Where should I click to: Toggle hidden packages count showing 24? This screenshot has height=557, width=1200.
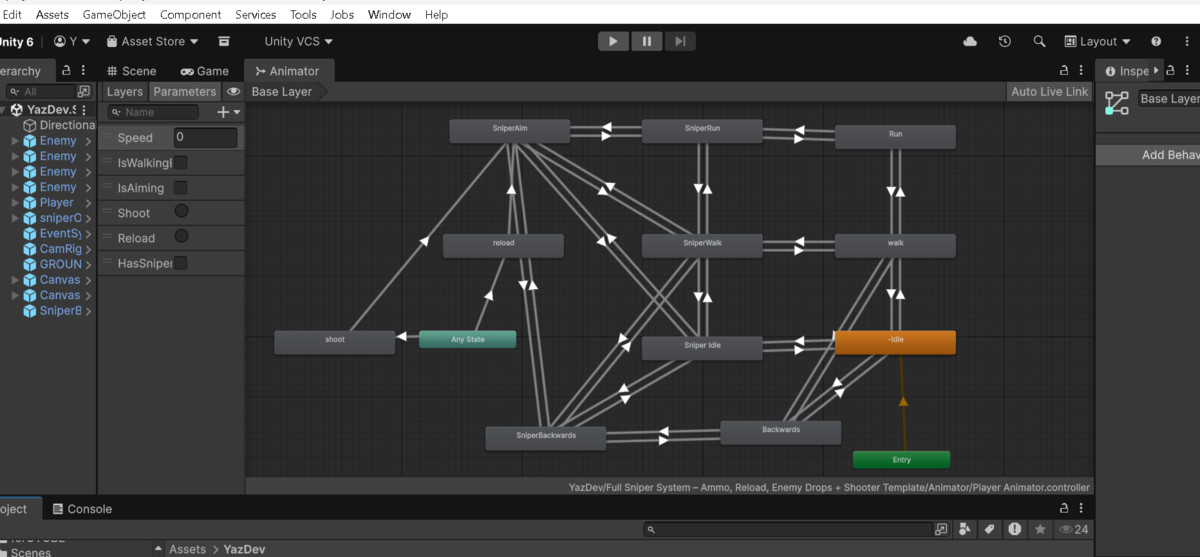click(x=1073, y=529)
